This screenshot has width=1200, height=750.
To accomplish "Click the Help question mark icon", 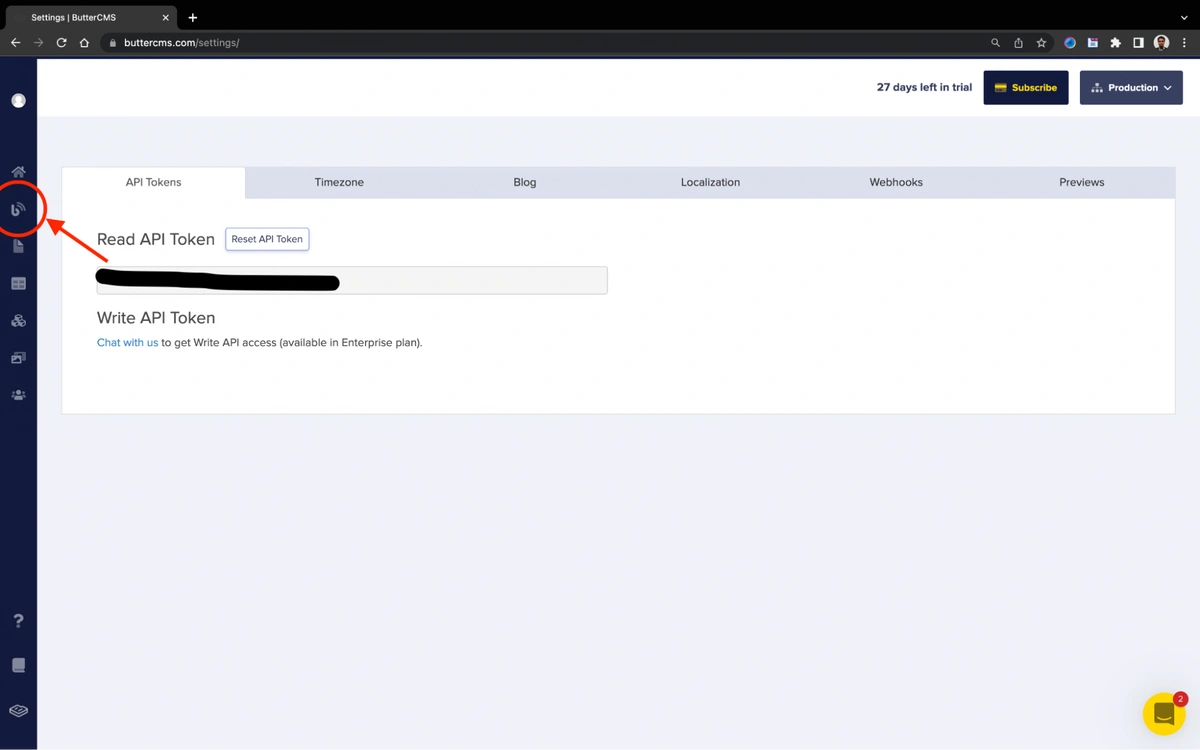I will point(18,621).
